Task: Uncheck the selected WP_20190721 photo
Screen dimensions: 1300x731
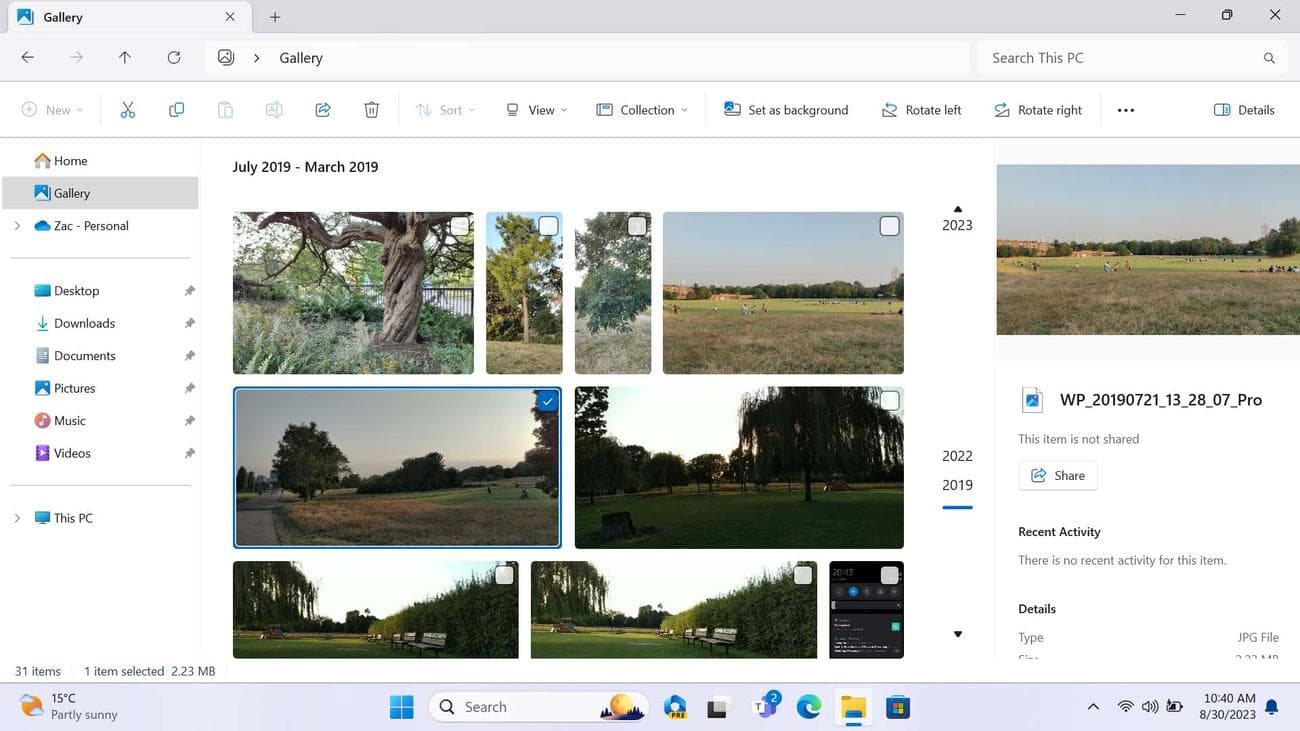Action: tap(547, 401)
